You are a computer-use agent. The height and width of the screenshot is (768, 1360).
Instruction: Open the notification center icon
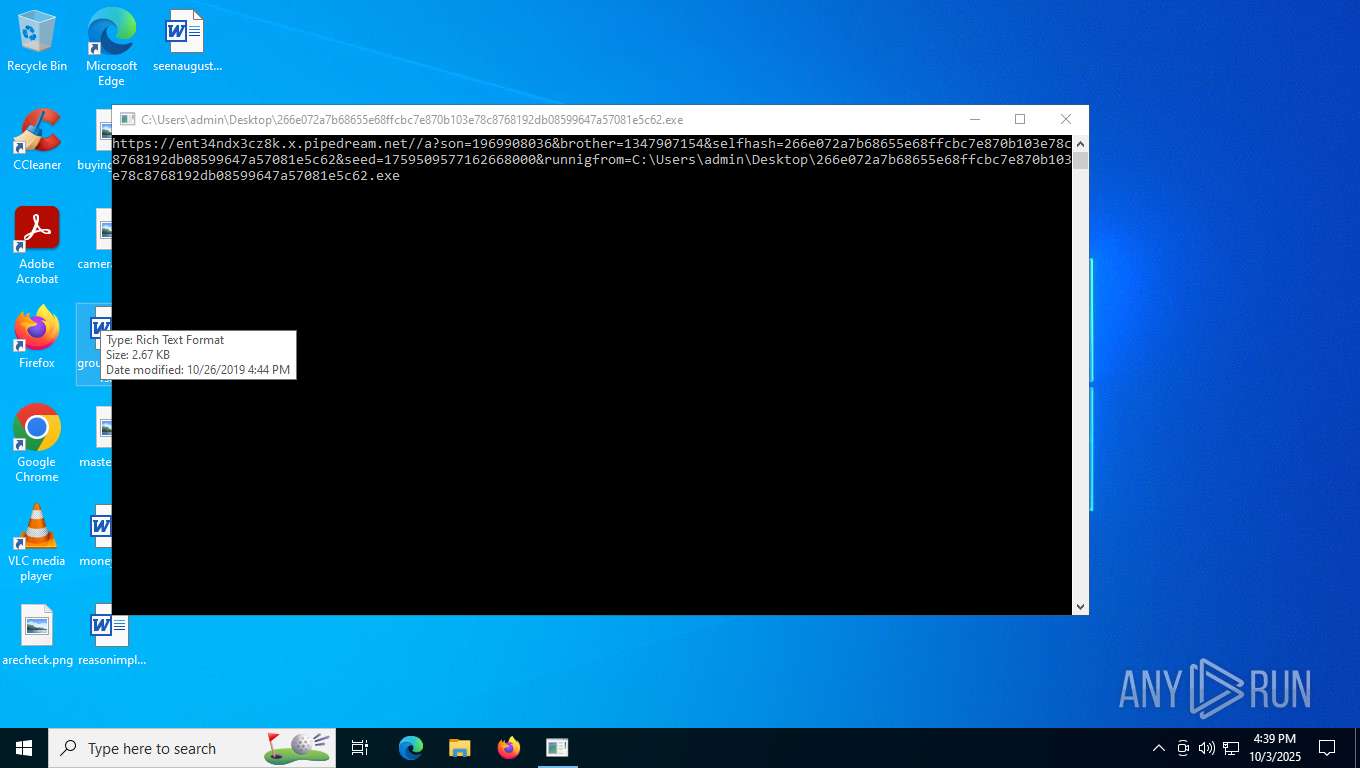1327,748
